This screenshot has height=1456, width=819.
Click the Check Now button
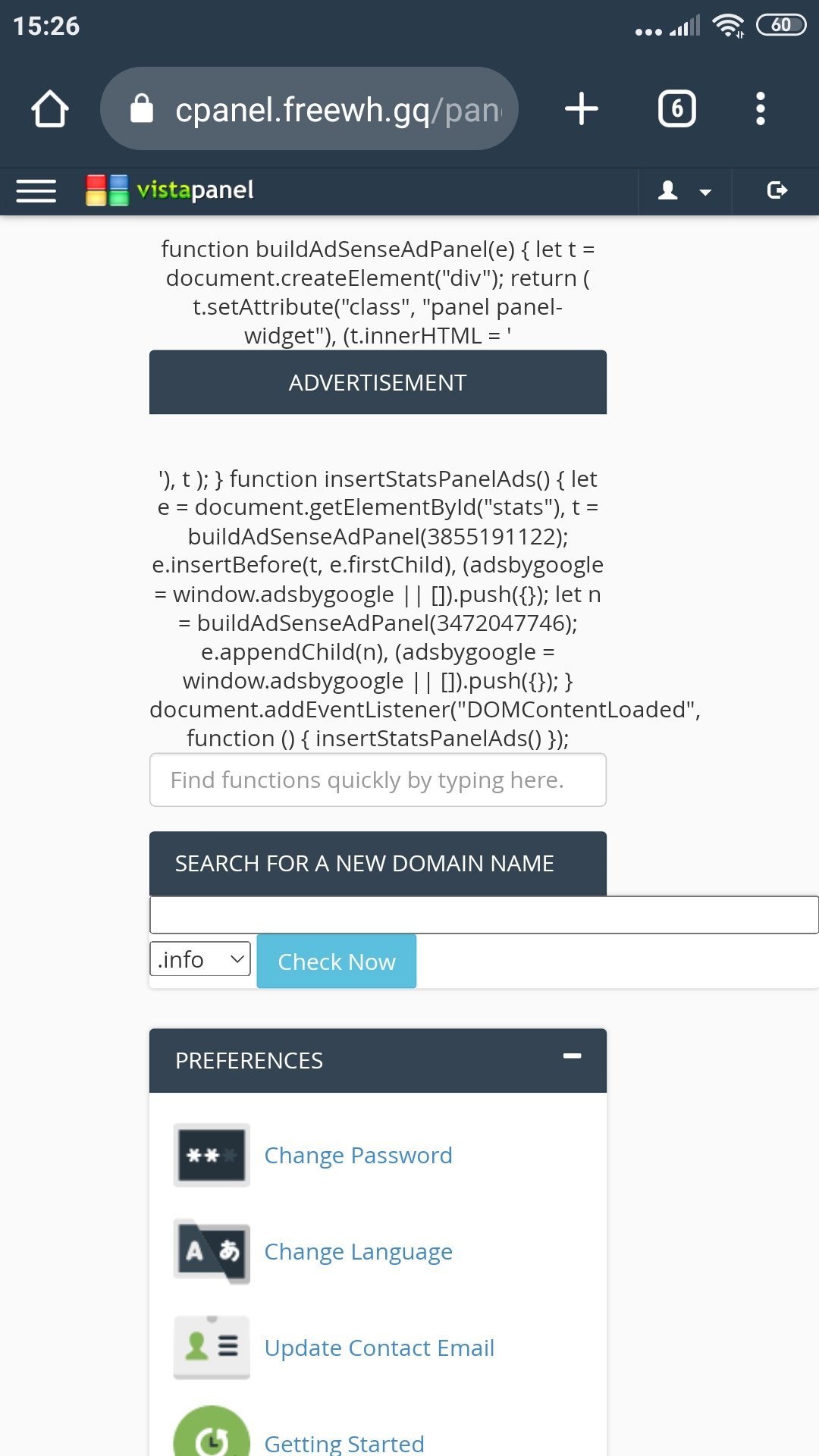(x=337, y=962)
